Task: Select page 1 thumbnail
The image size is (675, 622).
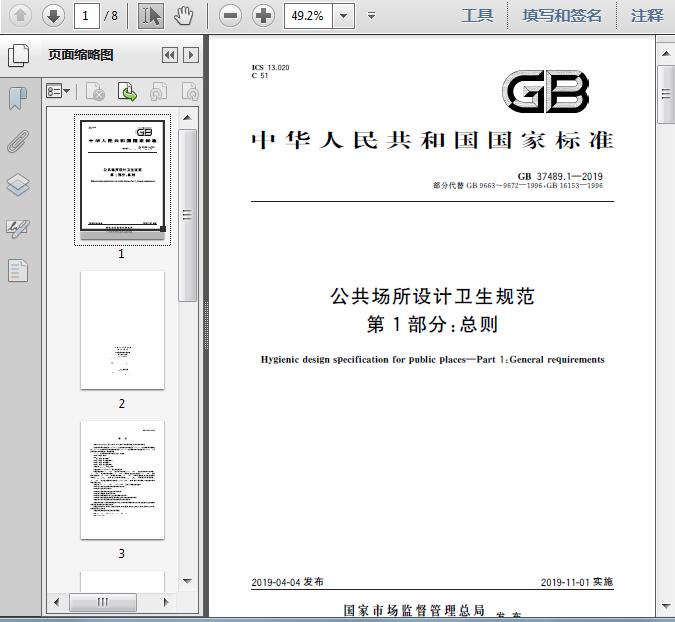Action: (122, 179)
